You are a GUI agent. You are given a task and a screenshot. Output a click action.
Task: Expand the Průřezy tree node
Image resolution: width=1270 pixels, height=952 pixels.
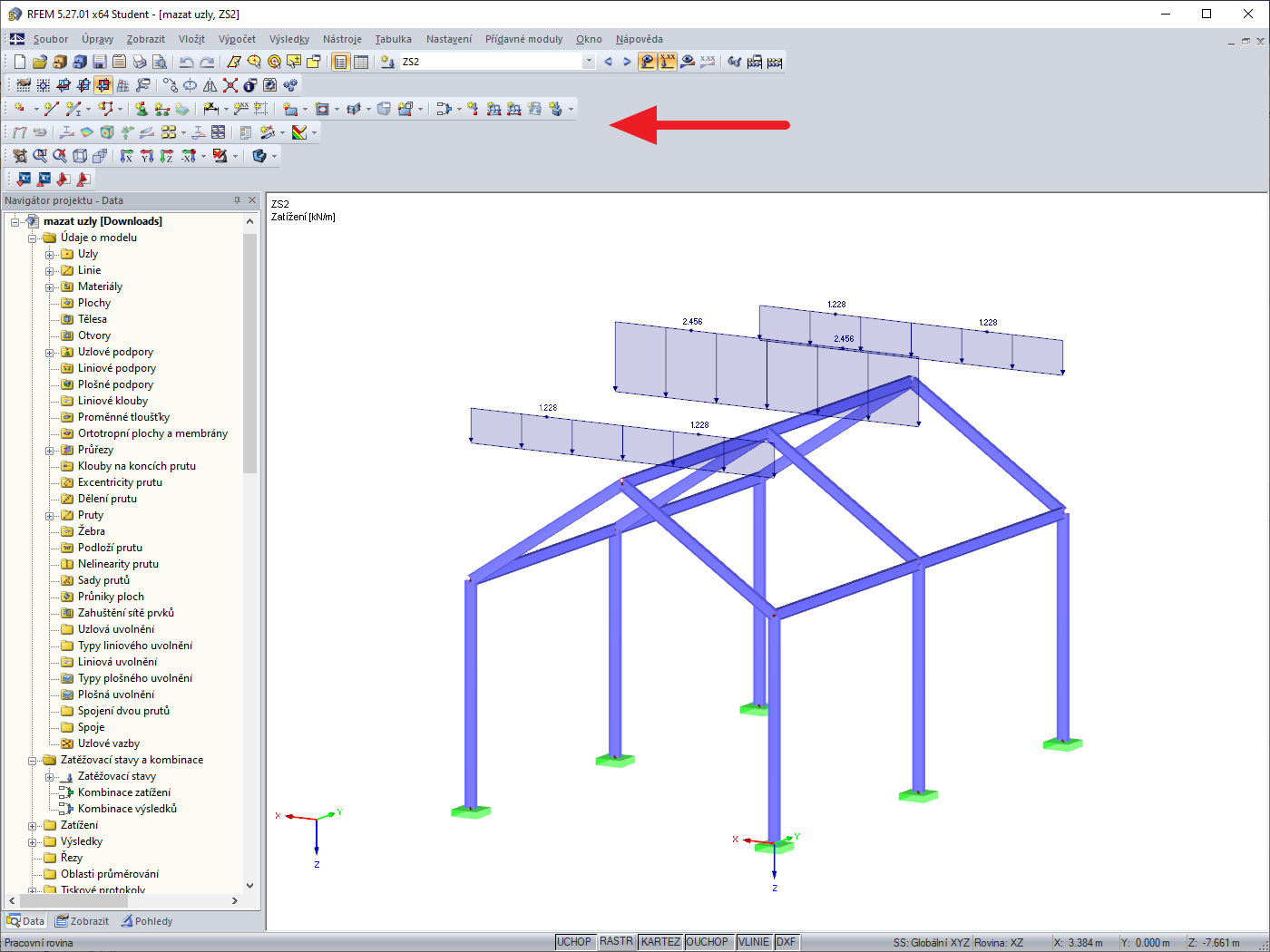pyautogui.click(x=50, y=450)
